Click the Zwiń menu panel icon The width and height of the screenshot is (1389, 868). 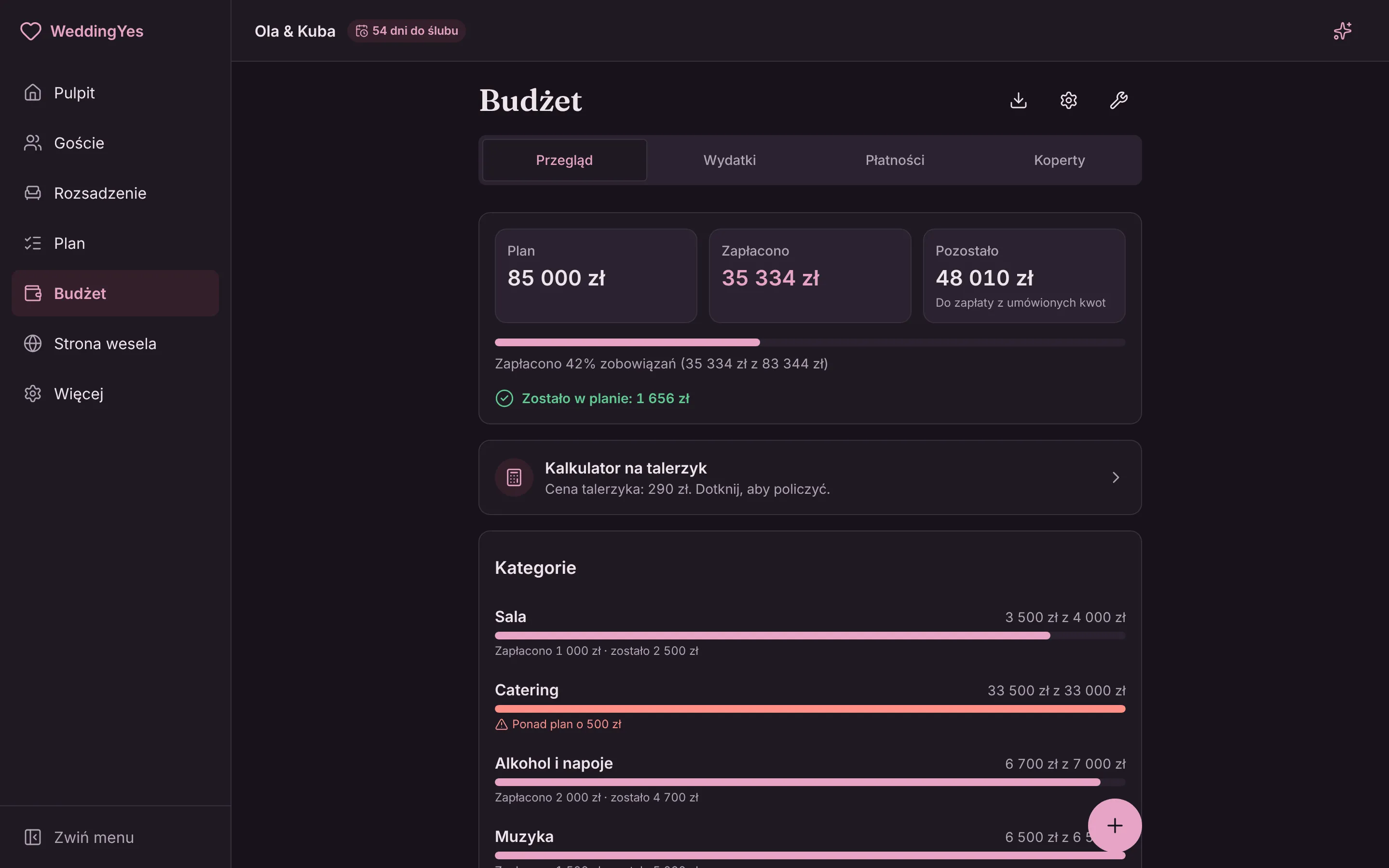click(33, 837)
